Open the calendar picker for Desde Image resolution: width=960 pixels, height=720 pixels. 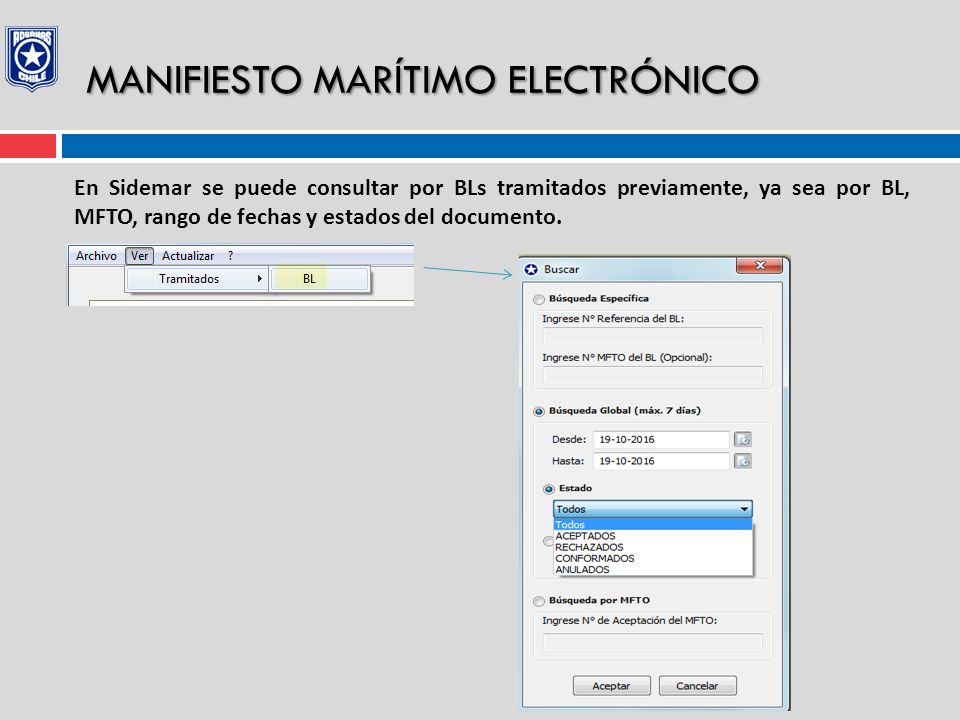tap(743, 440)
